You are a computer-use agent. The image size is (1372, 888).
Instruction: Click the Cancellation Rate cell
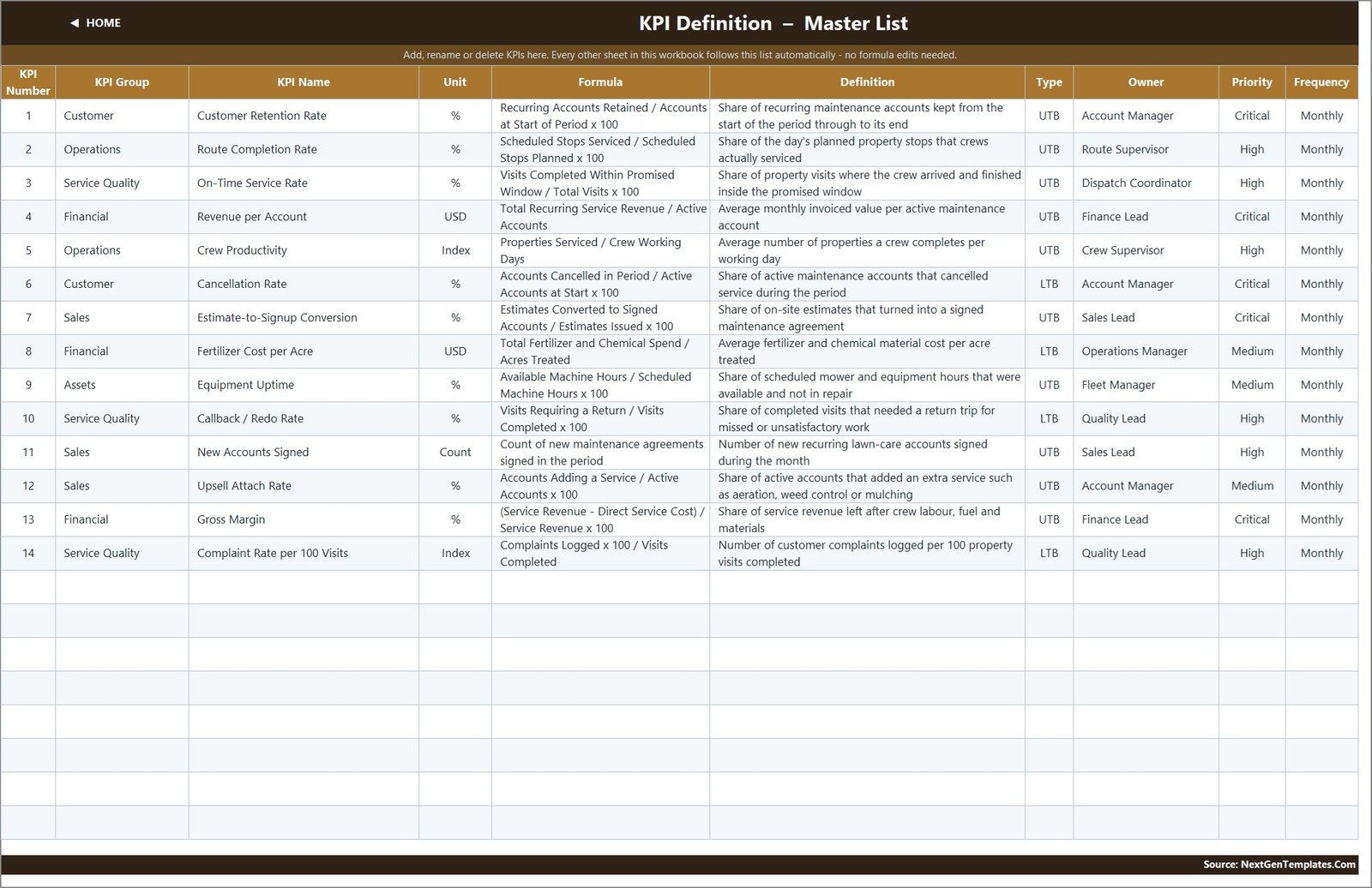coord(304,284)
